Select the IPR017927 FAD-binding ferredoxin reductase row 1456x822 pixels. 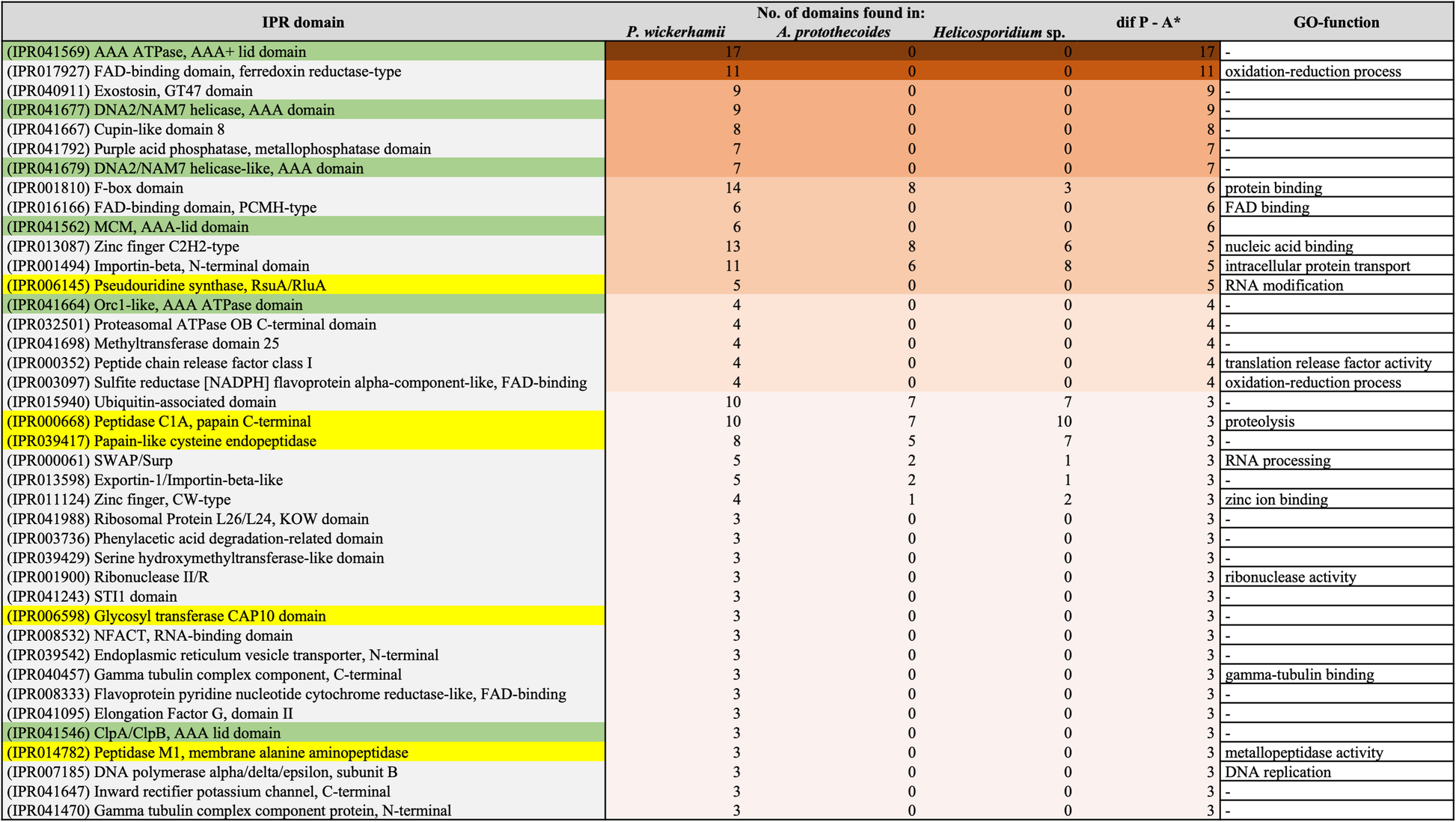tap(304, 71)
